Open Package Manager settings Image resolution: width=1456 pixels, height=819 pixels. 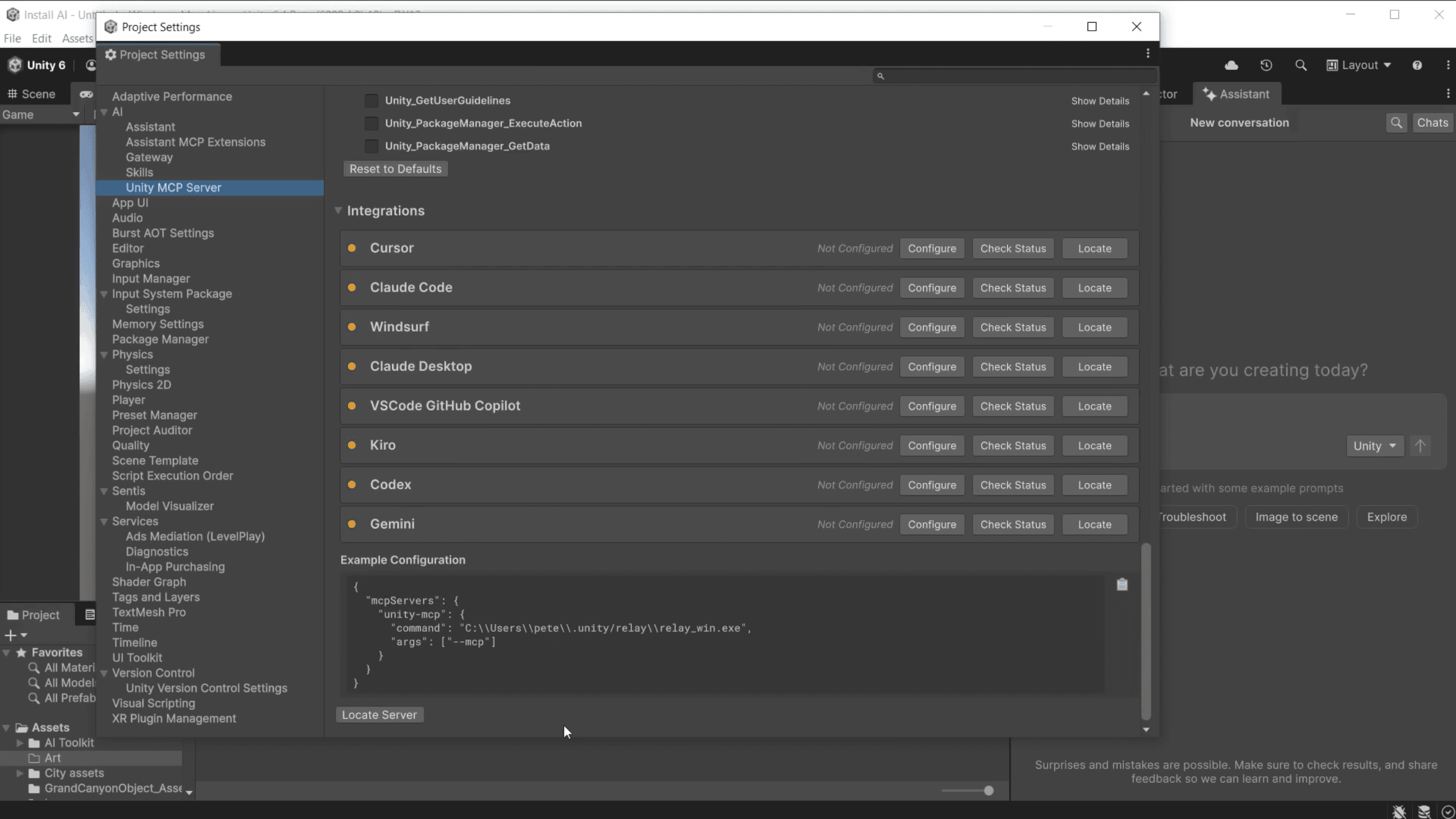pos(160,340)
